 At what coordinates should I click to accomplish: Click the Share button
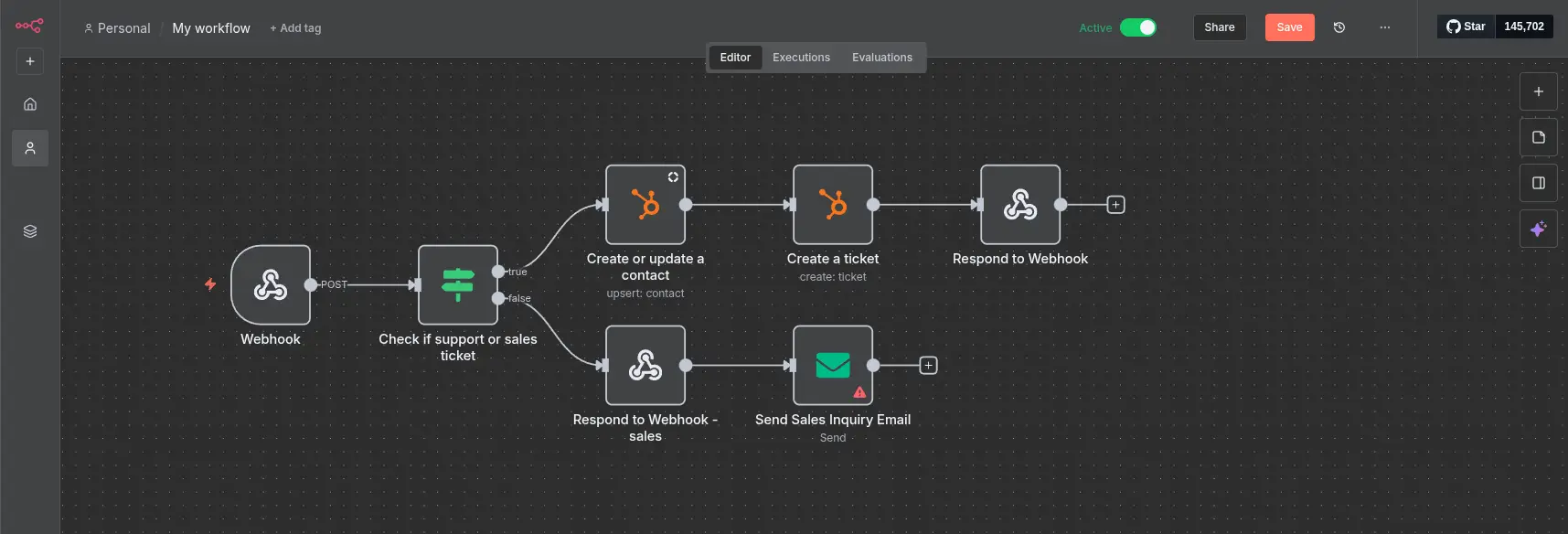click(1219, 27)
